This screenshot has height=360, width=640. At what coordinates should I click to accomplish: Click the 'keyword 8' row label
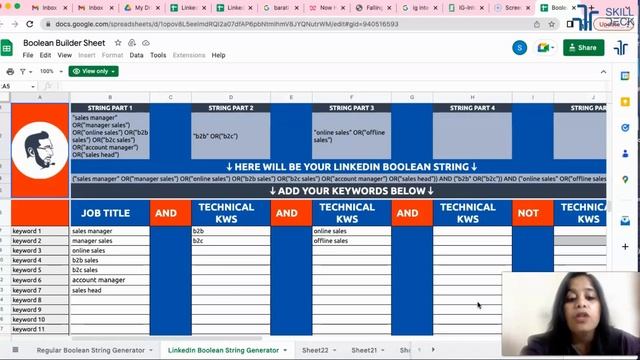[40, 300]
